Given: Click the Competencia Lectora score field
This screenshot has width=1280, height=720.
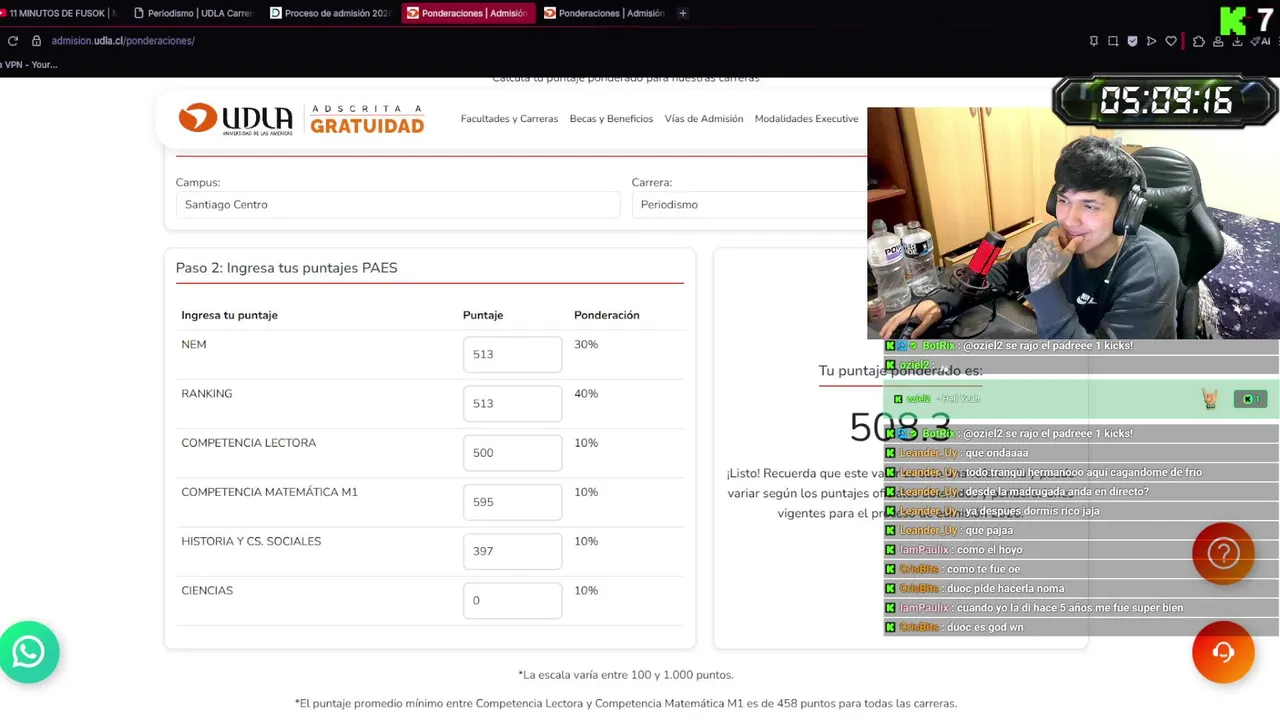Looking at the screenshot, I should [512, 452].
